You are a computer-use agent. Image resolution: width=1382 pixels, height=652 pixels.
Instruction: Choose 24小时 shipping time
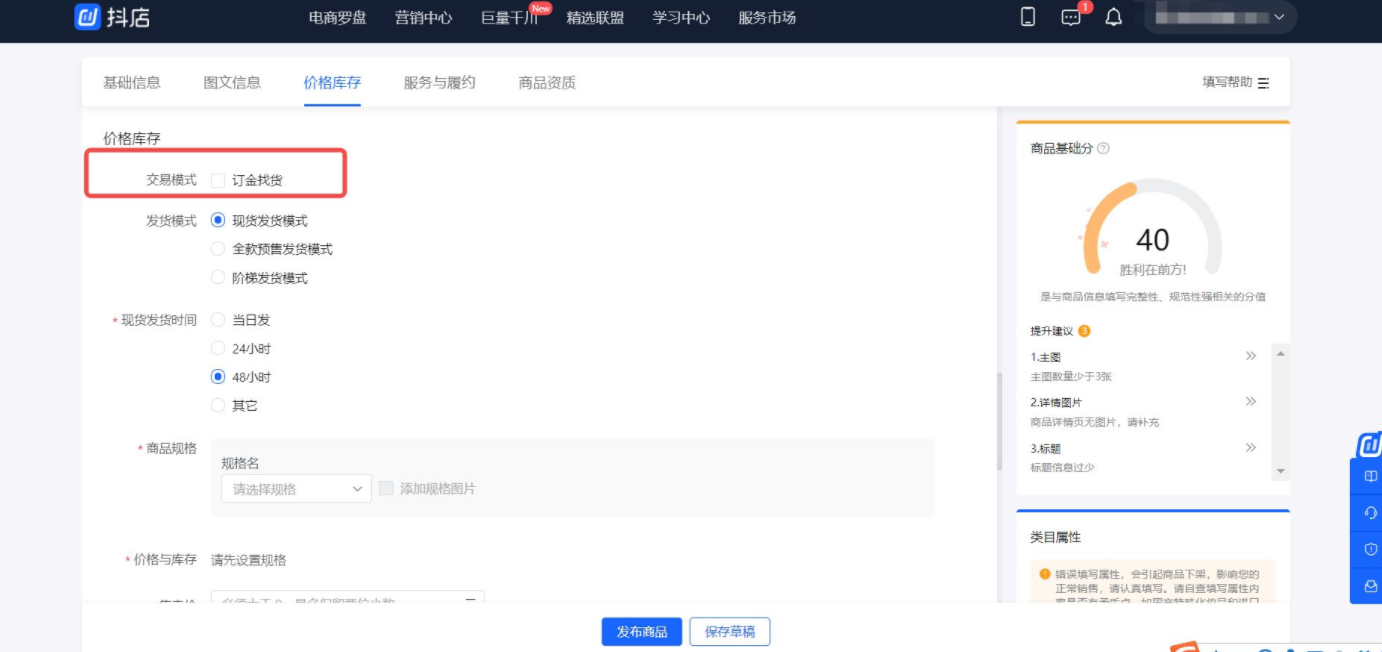(218, 349)
